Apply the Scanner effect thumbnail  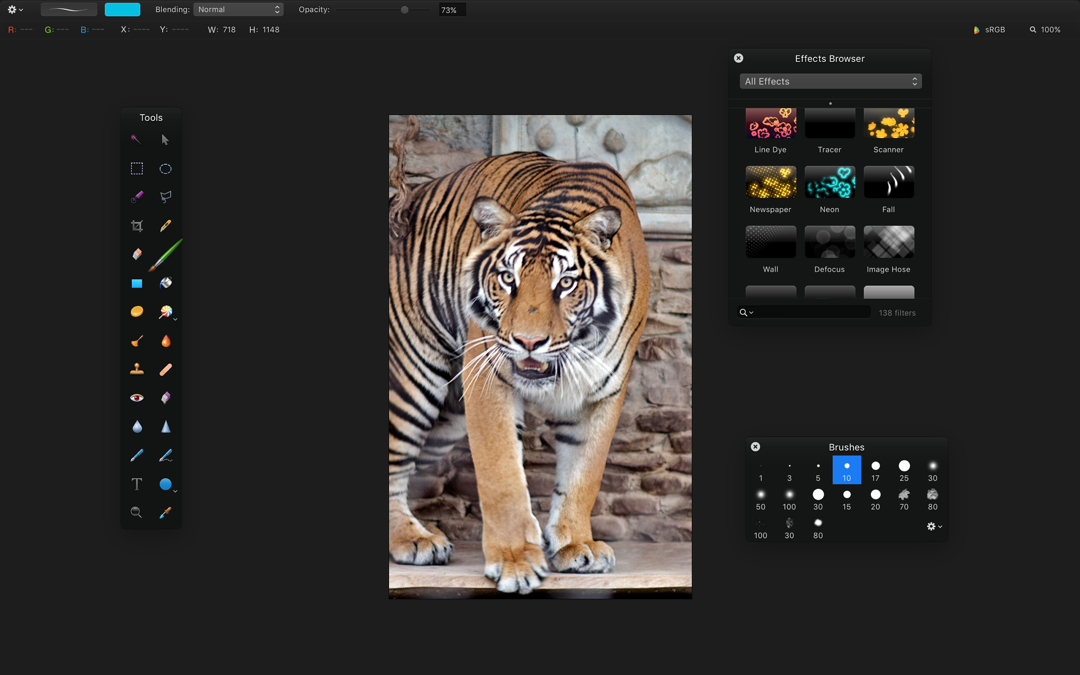(x=889, y=123)
